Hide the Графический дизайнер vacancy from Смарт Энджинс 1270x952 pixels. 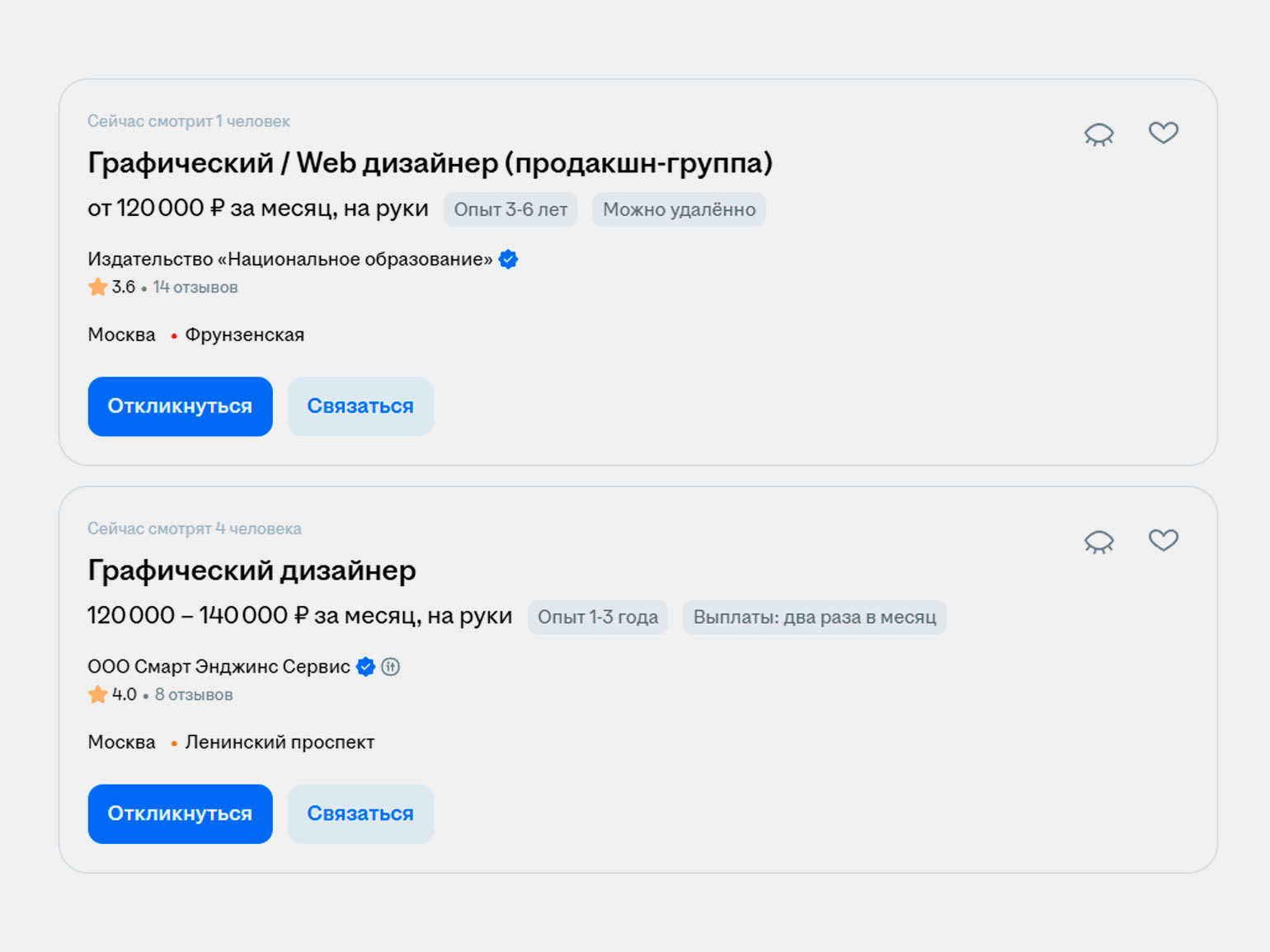click(1098, 541)
